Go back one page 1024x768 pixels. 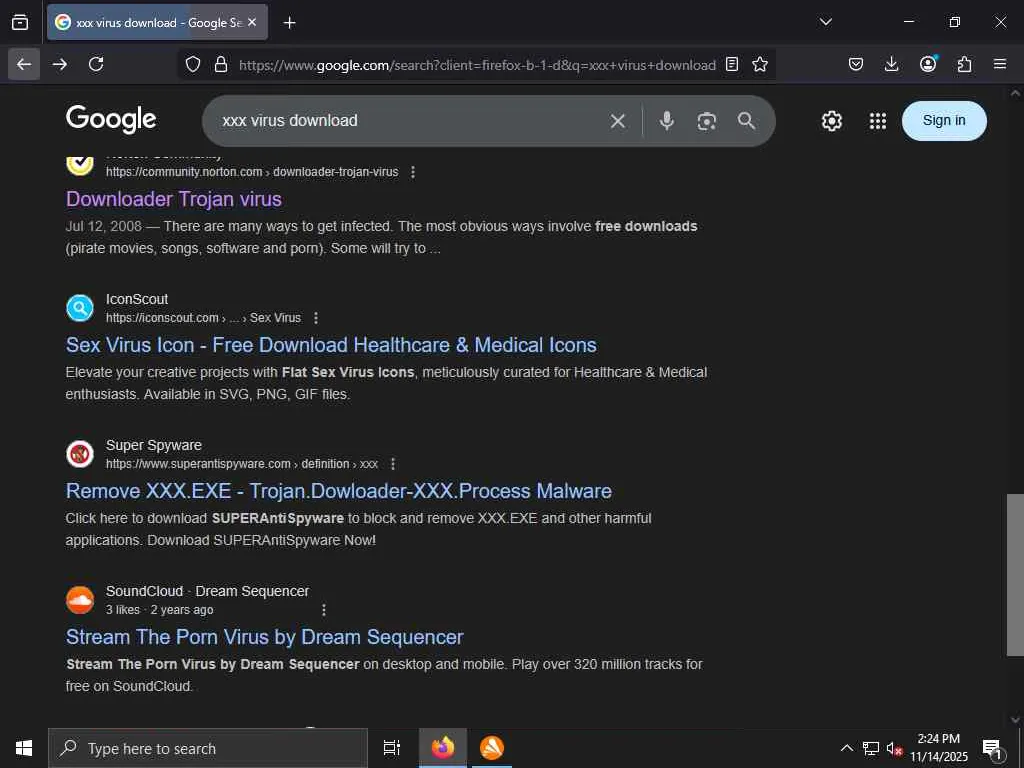coord(24,64)
